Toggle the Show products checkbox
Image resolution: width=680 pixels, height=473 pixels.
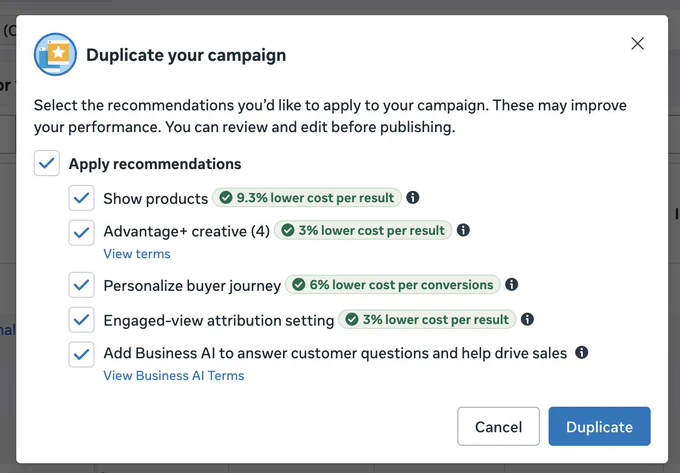click(x=82, y=198)
